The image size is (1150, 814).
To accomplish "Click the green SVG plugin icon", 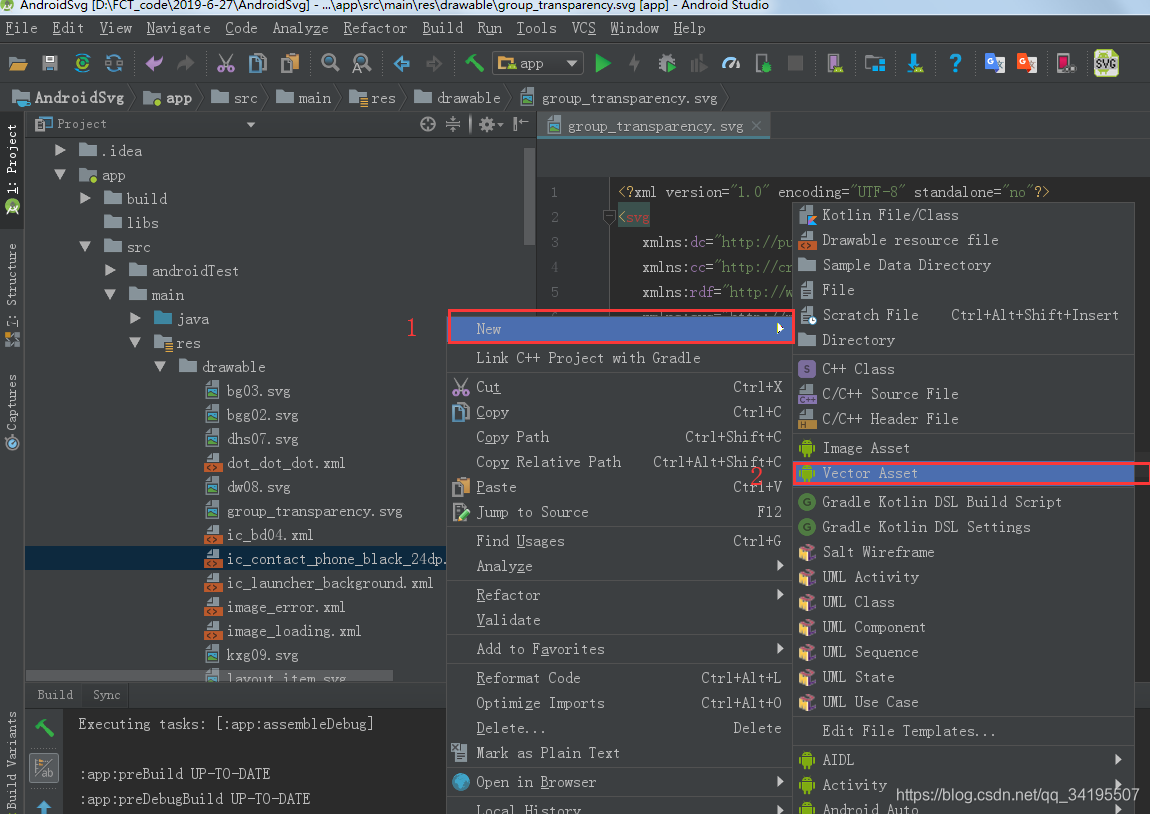I will point(1106,63).
